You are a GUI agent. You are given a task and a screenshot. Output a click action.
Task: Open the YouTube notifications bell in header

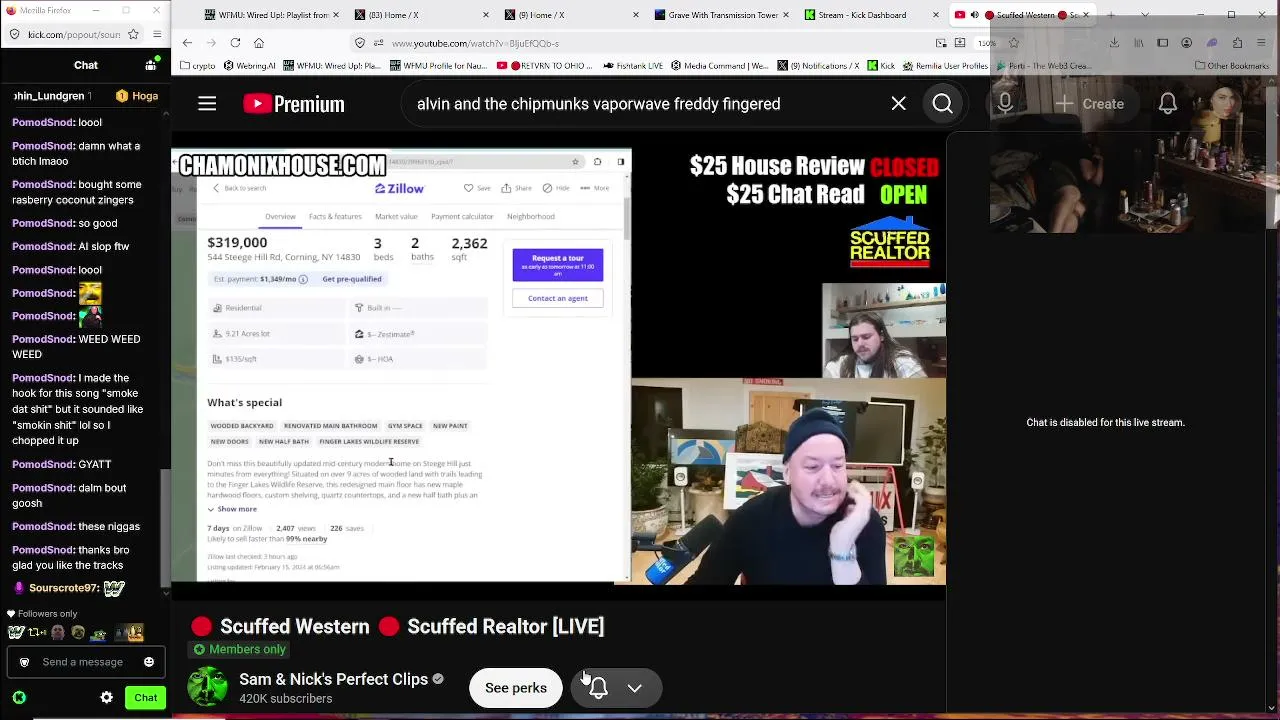[x=1167, y=104]
